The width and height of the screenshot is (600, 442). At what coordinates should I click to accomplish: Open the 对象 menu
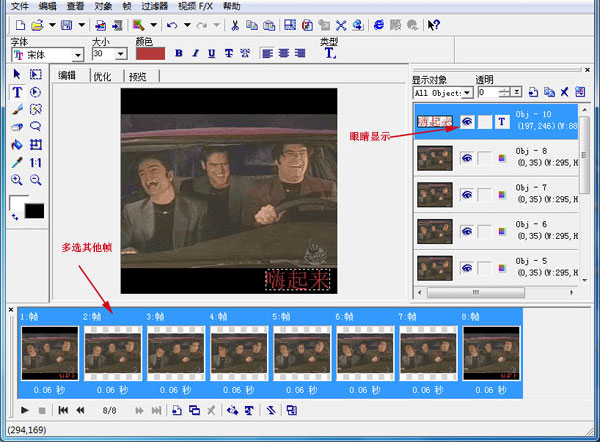point(103,6)
